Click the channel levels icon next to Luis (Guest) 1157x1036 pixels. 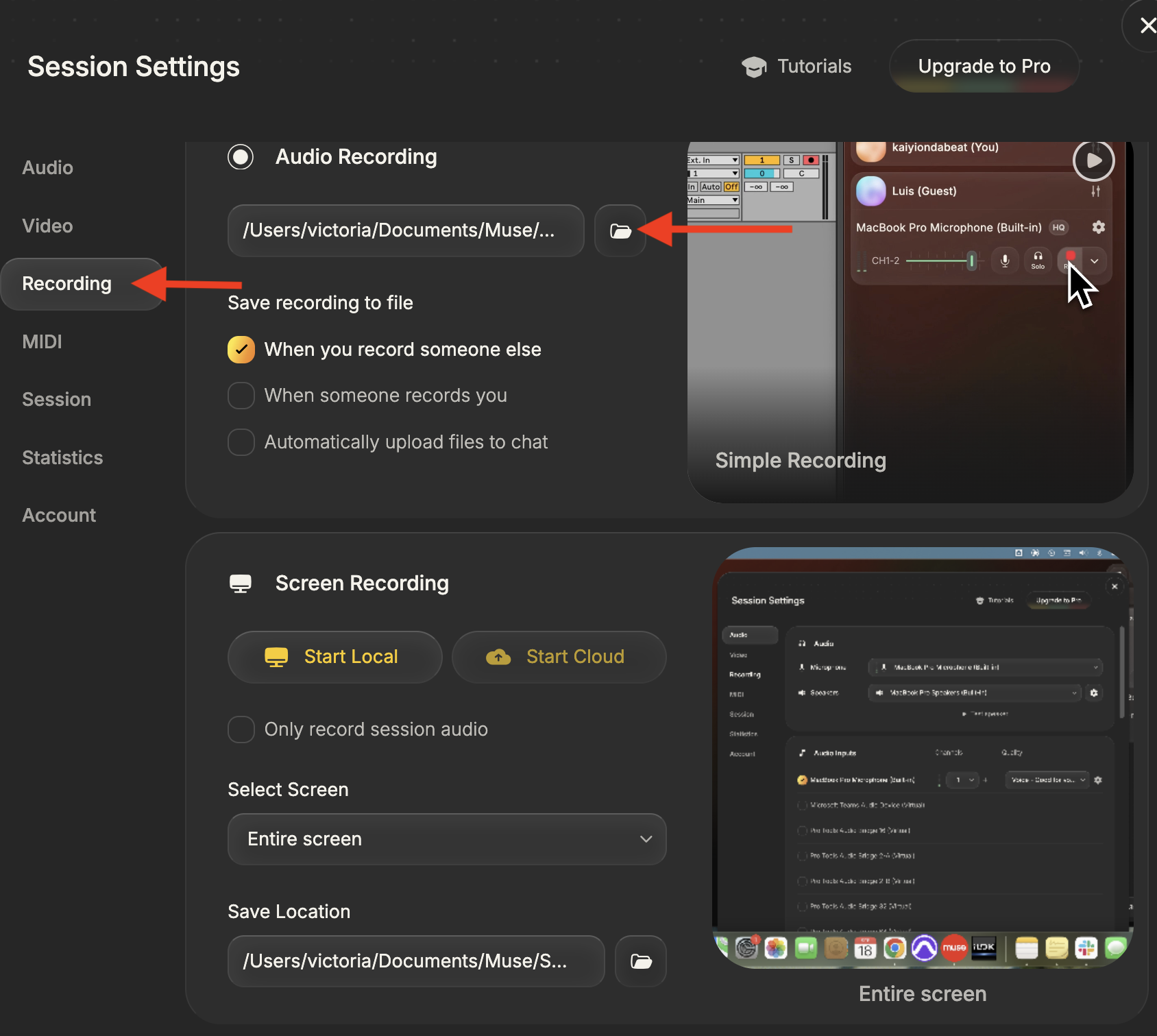[x=1095, y=191]
